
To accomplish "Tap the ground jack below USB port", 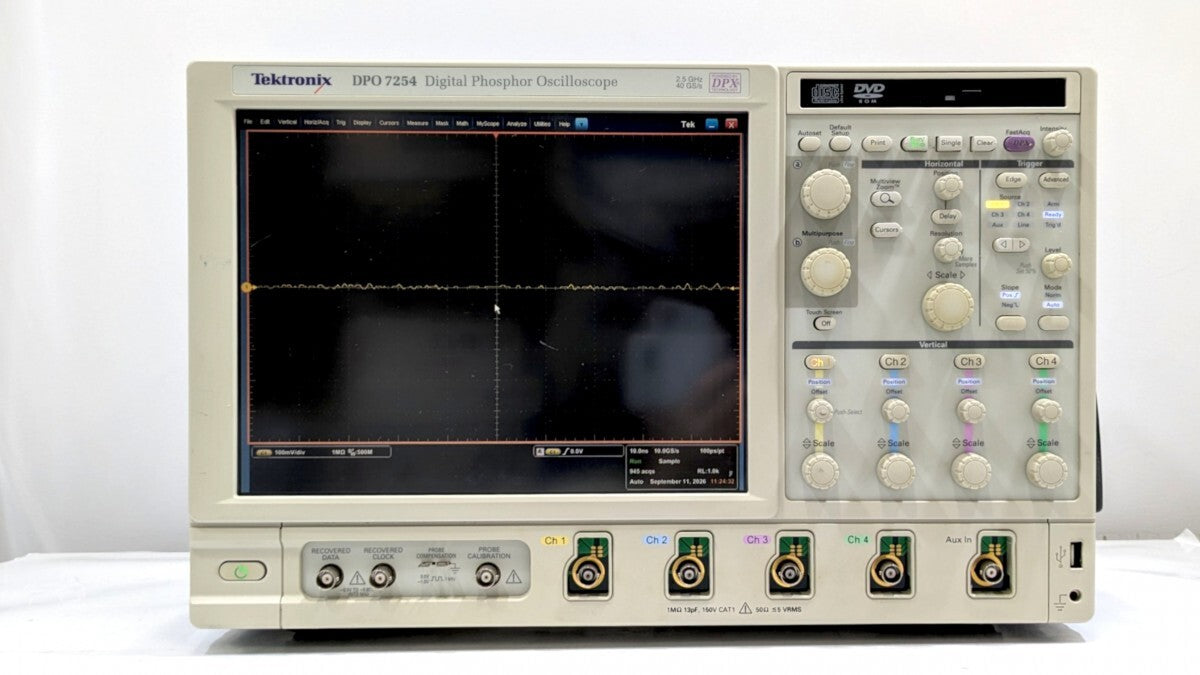I will pos(1075,596).
